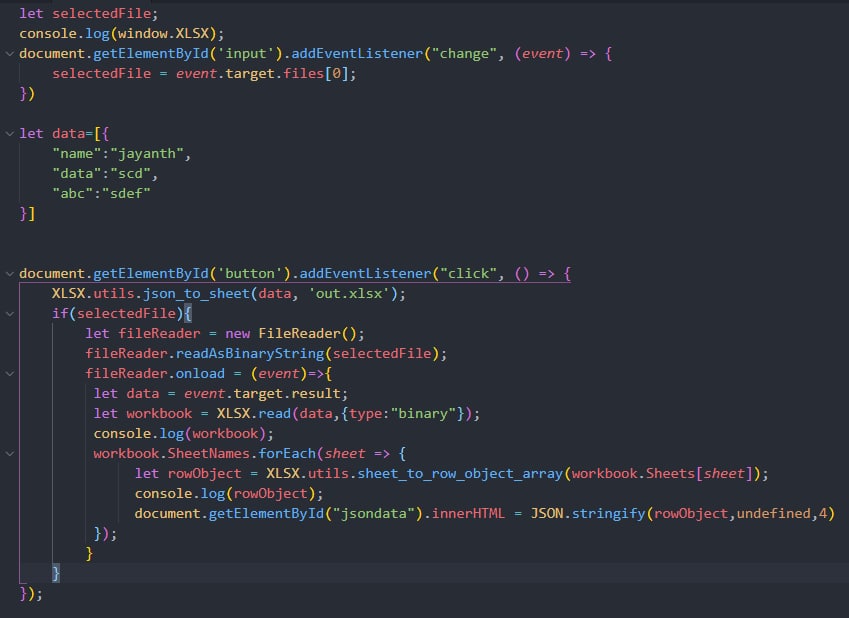The width and height of the screenshot is (849, 618).
Task: Click 'XLSX.read' call
Action: tap(253, 414)
